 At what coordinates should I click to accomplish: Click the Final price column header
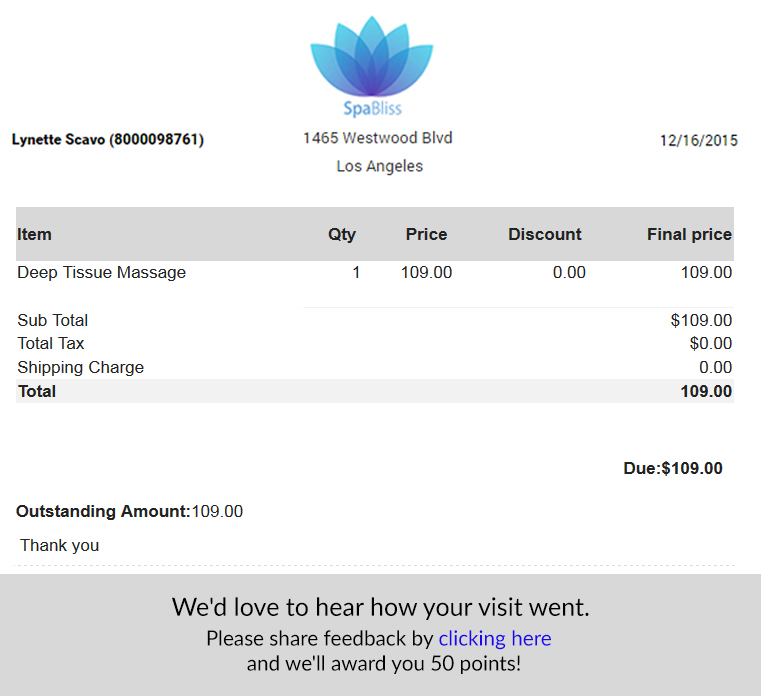coord(689,234)
